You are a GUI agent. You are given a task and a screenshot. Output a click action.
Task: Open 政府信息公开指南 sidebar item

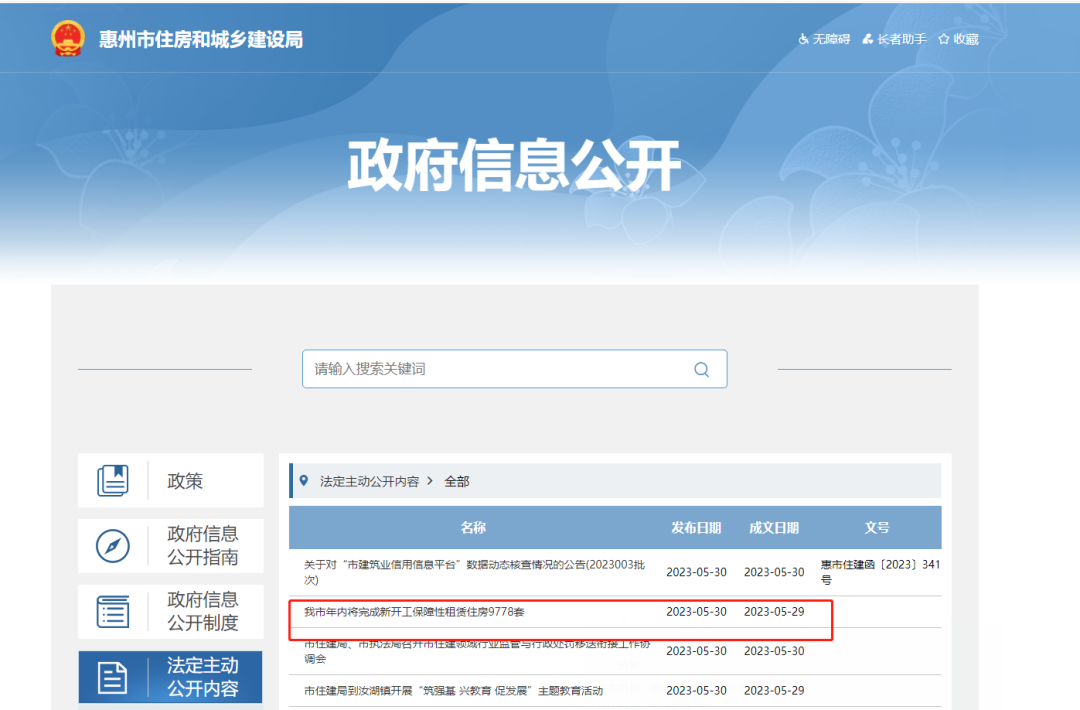(x=171, y=546)
